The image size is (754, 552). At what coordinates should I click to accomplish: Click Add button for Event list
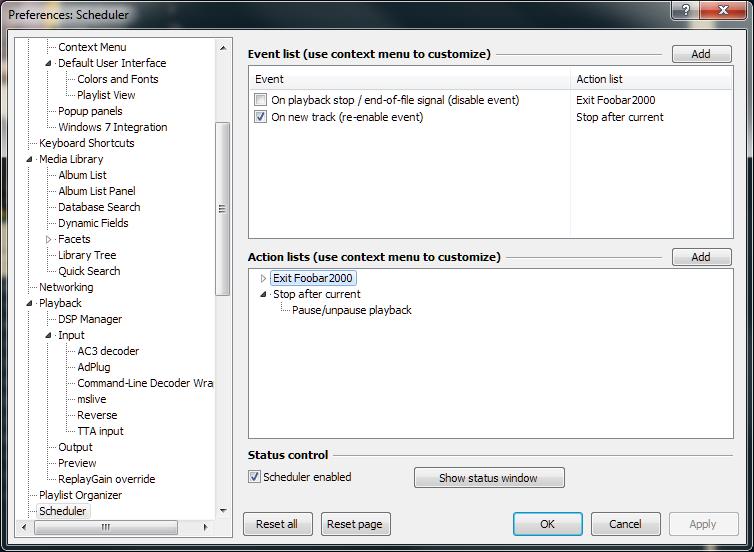(701, 54)
